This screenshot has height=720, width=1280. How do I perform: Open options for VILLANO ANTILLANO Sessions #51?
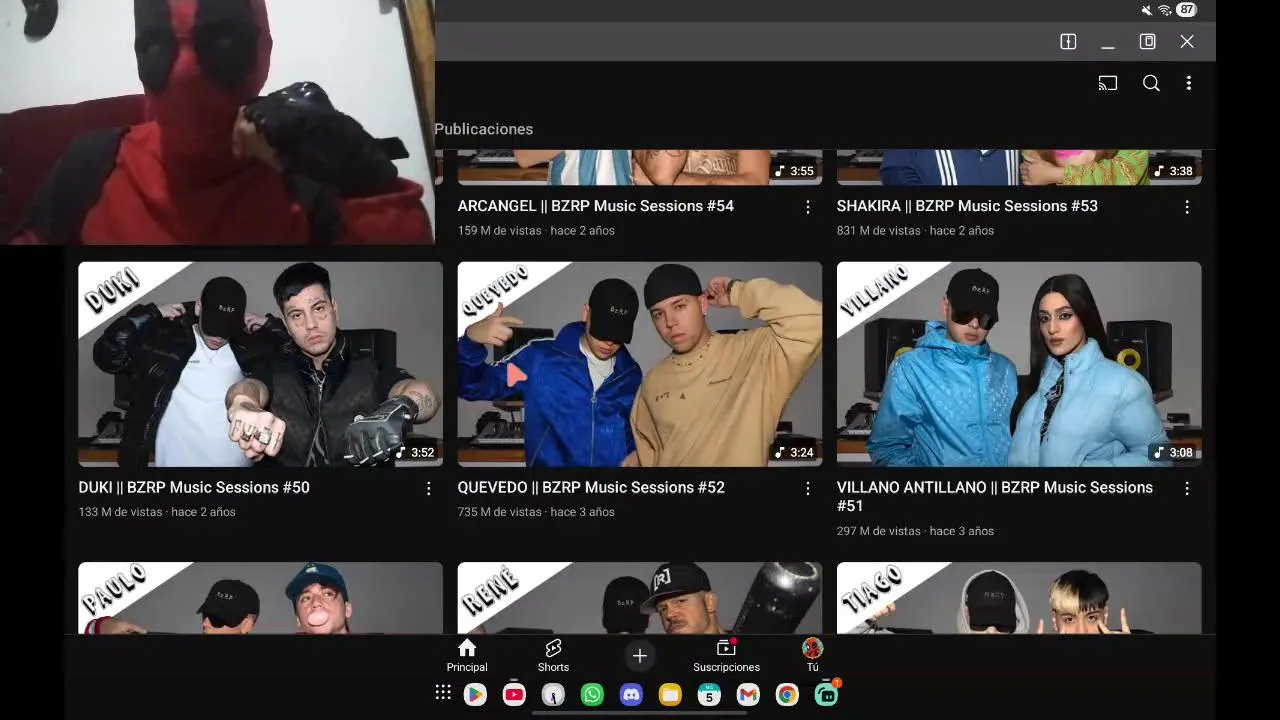point(1187,489)
